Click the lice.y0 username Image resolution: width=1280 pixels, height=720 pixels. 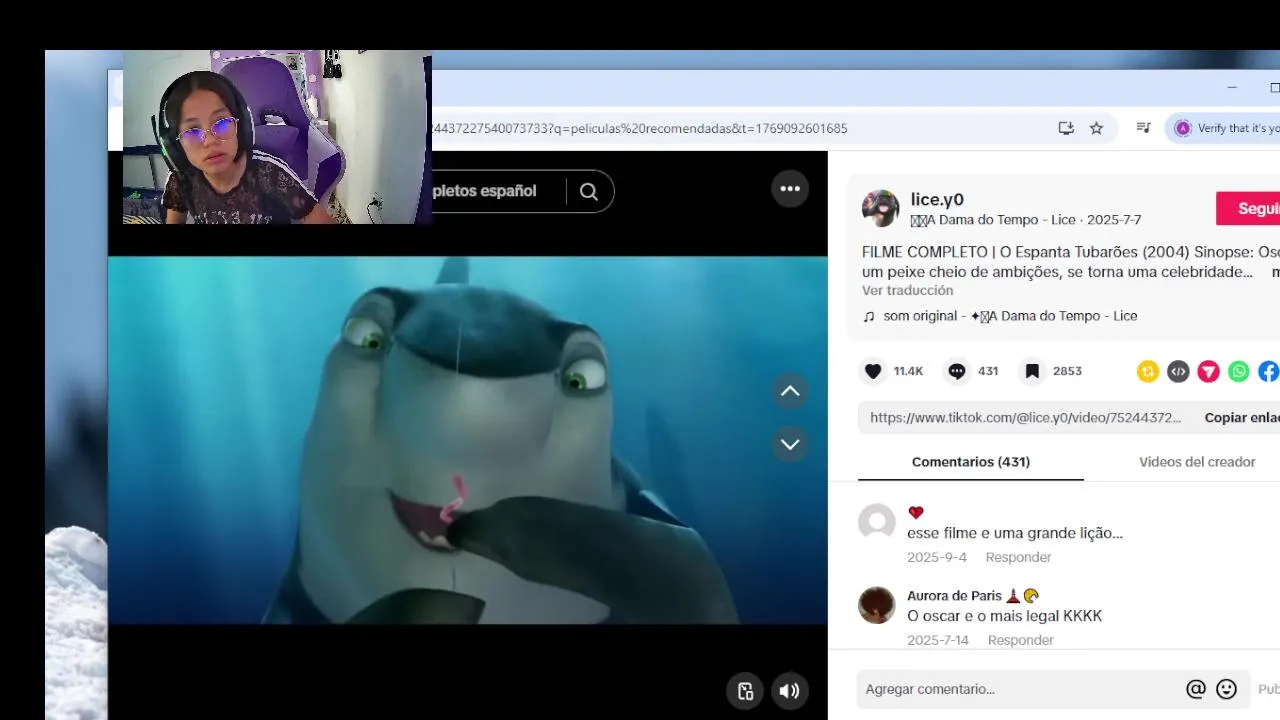point(937,199)
